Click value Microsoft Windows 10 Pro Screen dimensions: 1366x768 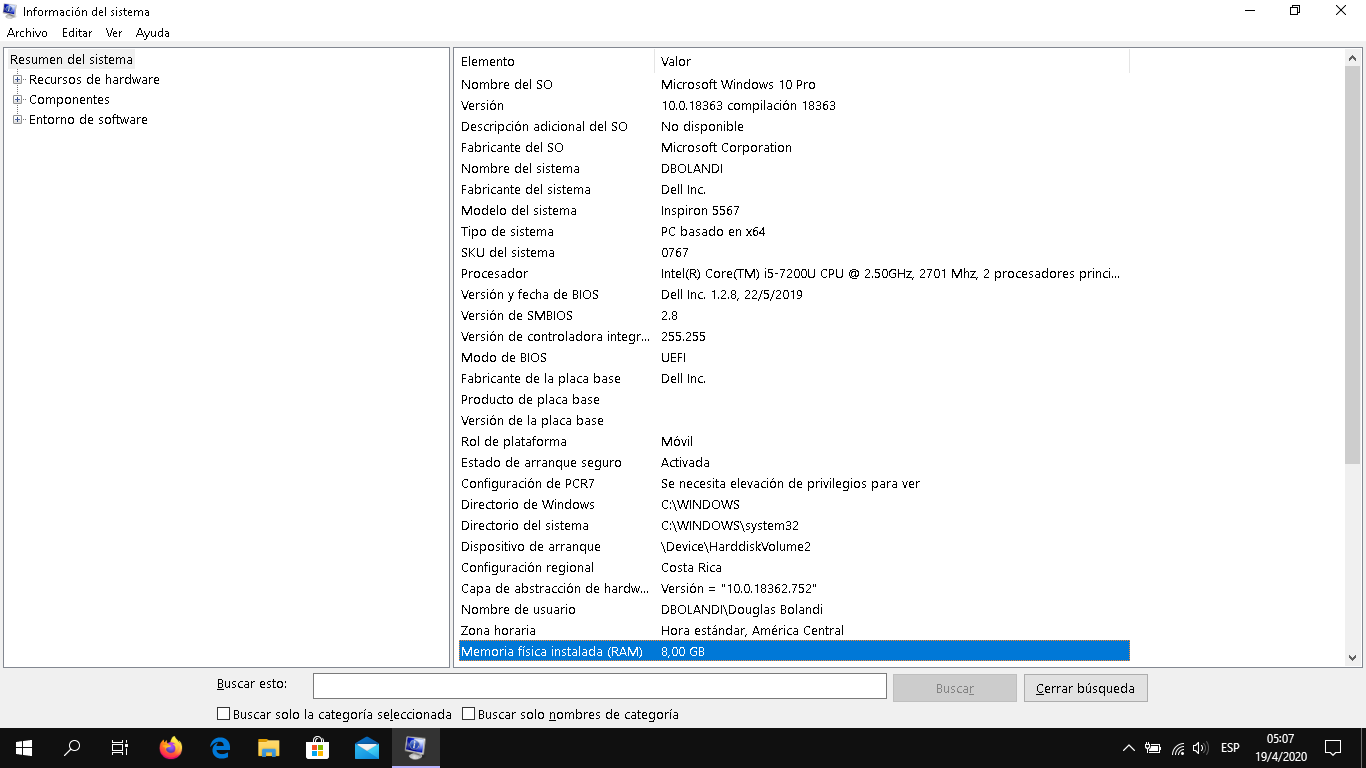pos(738,85)
